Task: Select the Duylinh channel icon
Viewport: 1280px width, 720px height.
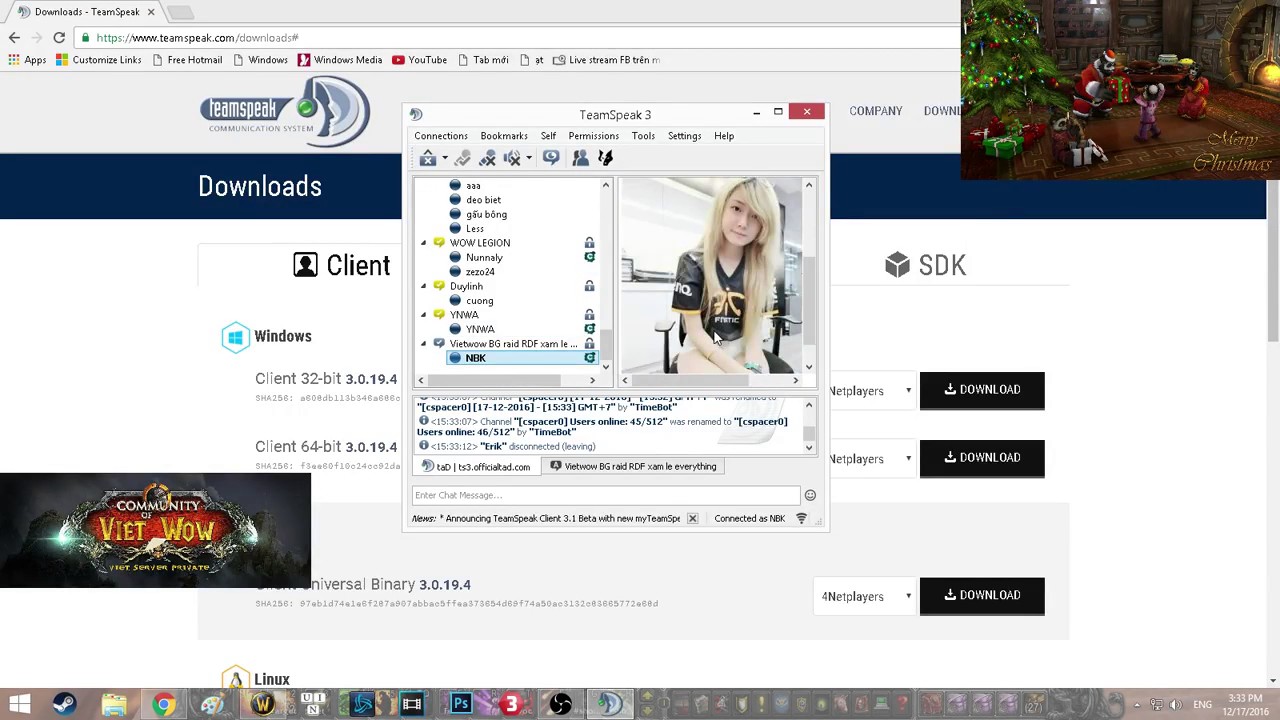Action: point(439,286)
